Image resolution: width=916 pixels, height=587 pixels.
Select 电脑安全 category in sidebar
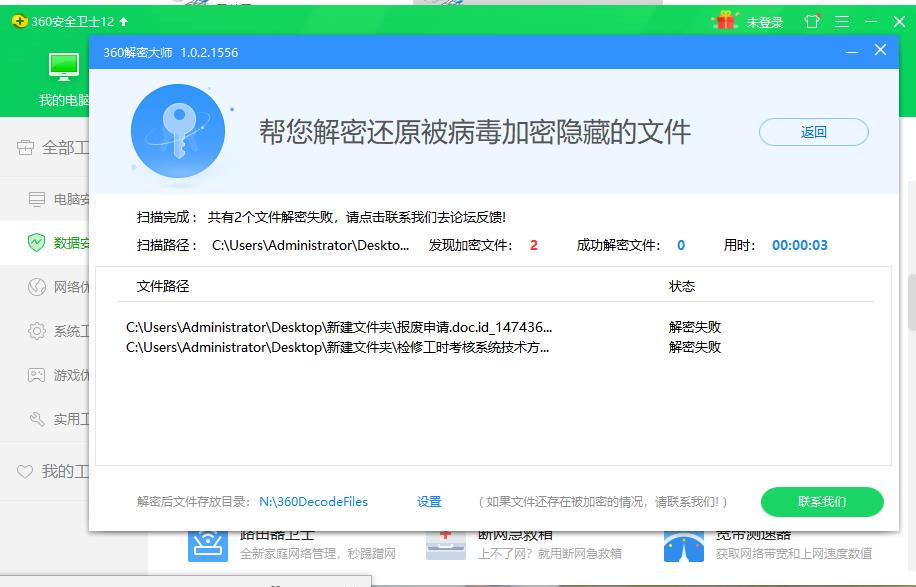point(44,199)
